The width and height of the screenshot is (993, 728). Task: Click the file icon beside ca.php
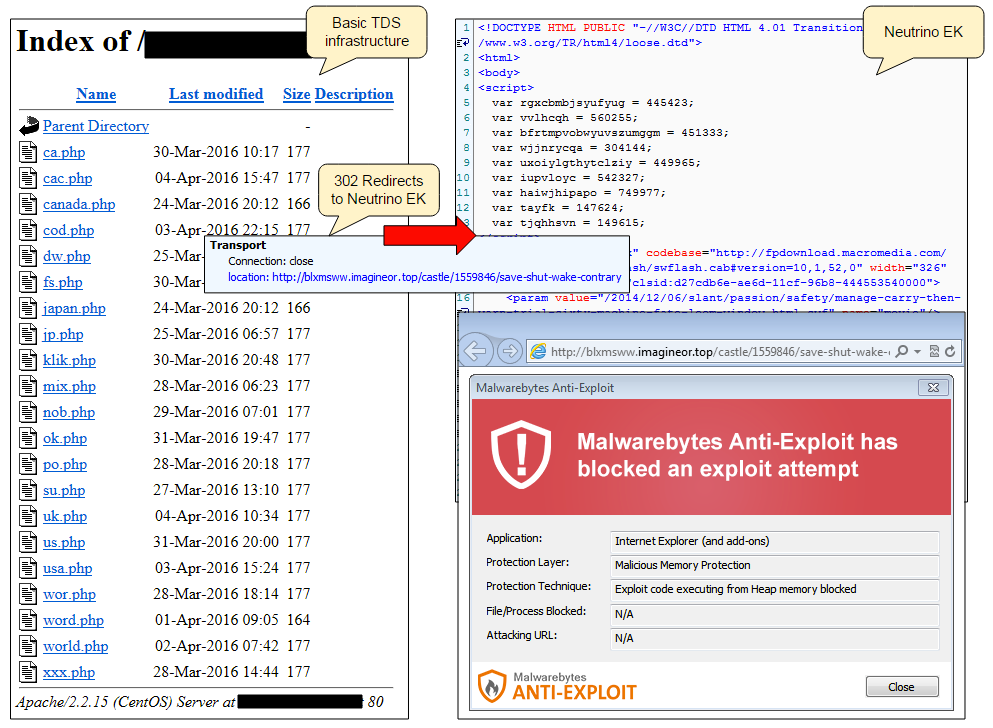click(27, 153)
